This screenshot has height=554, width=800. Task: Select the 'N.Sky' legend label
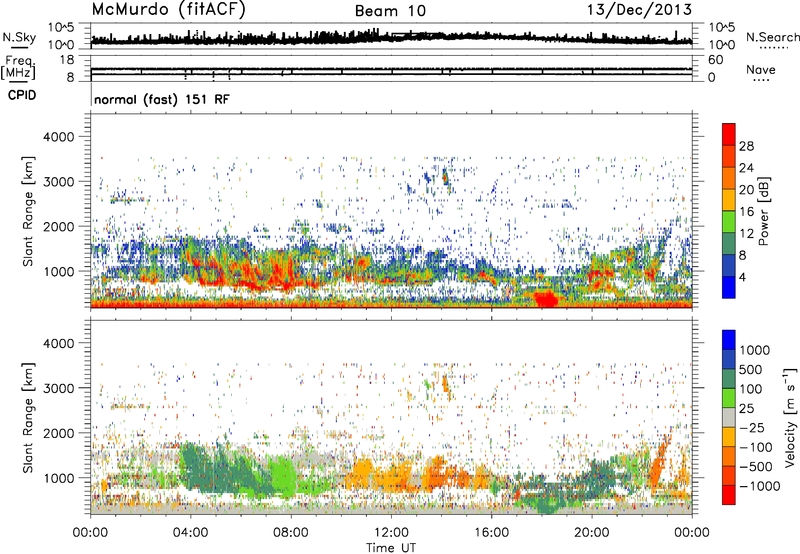(19, 37)
